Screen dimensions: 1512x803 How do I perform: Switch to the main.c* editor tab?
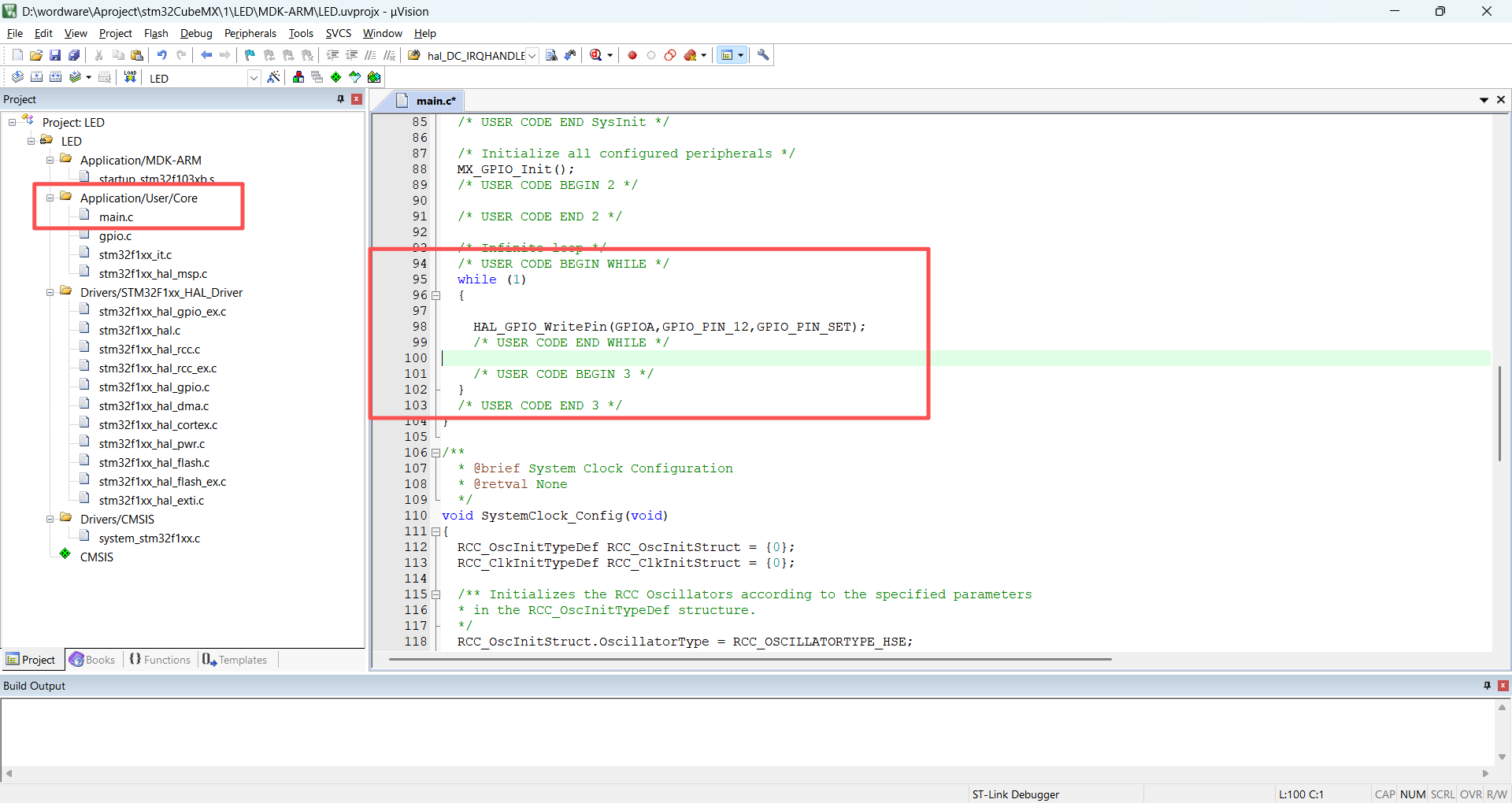(x=427, y=101)
